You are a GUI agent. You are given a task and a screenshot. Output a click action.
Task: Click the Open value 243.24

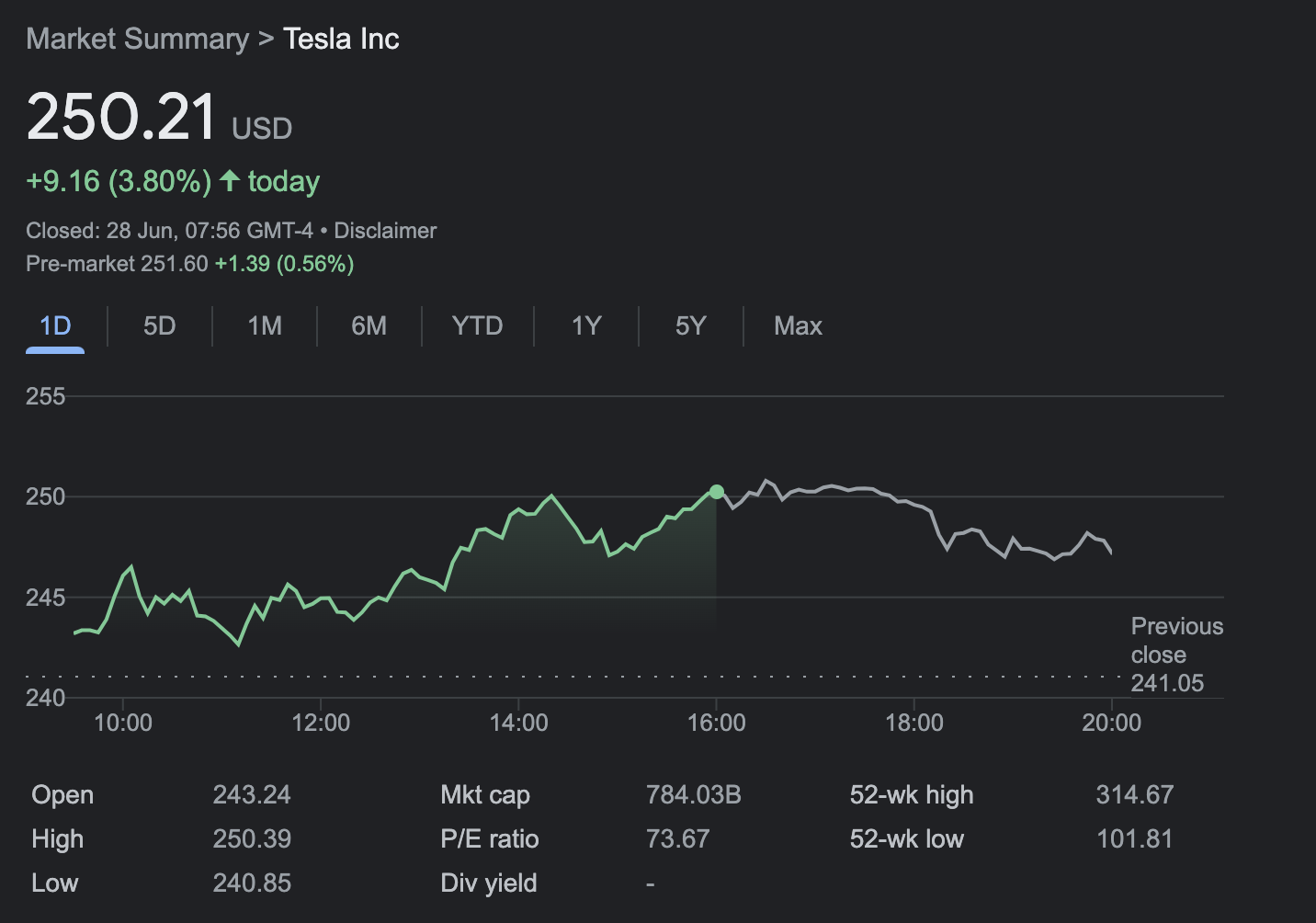click(252, 794)
